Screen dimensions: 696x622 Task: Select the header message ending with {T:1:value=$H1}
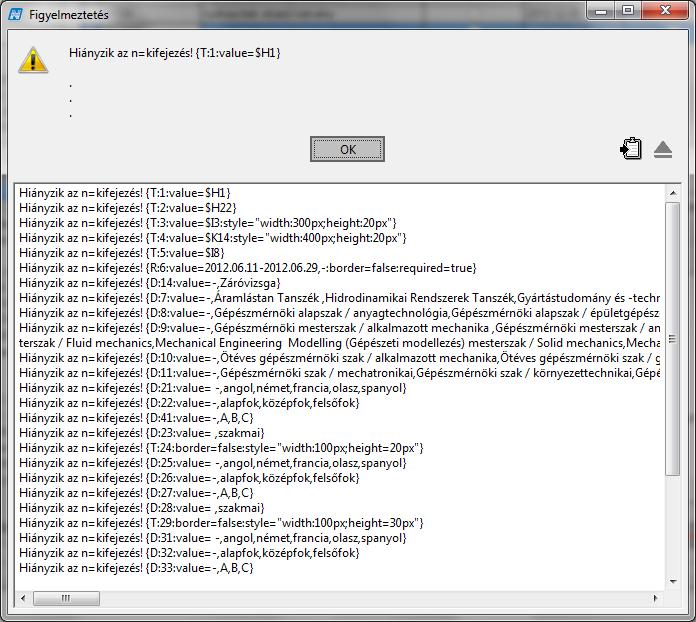tap(175, 53)
